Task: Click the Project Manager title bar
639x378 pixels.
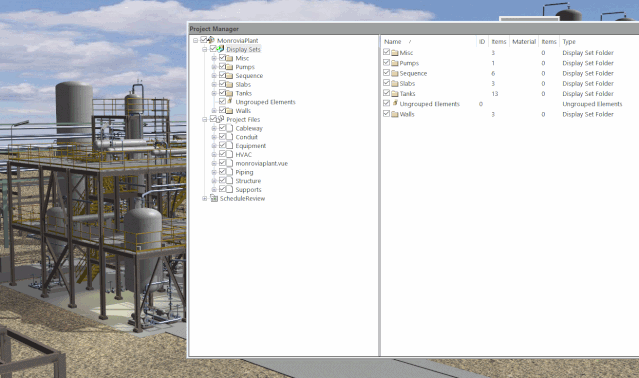Action: (413, 29)
